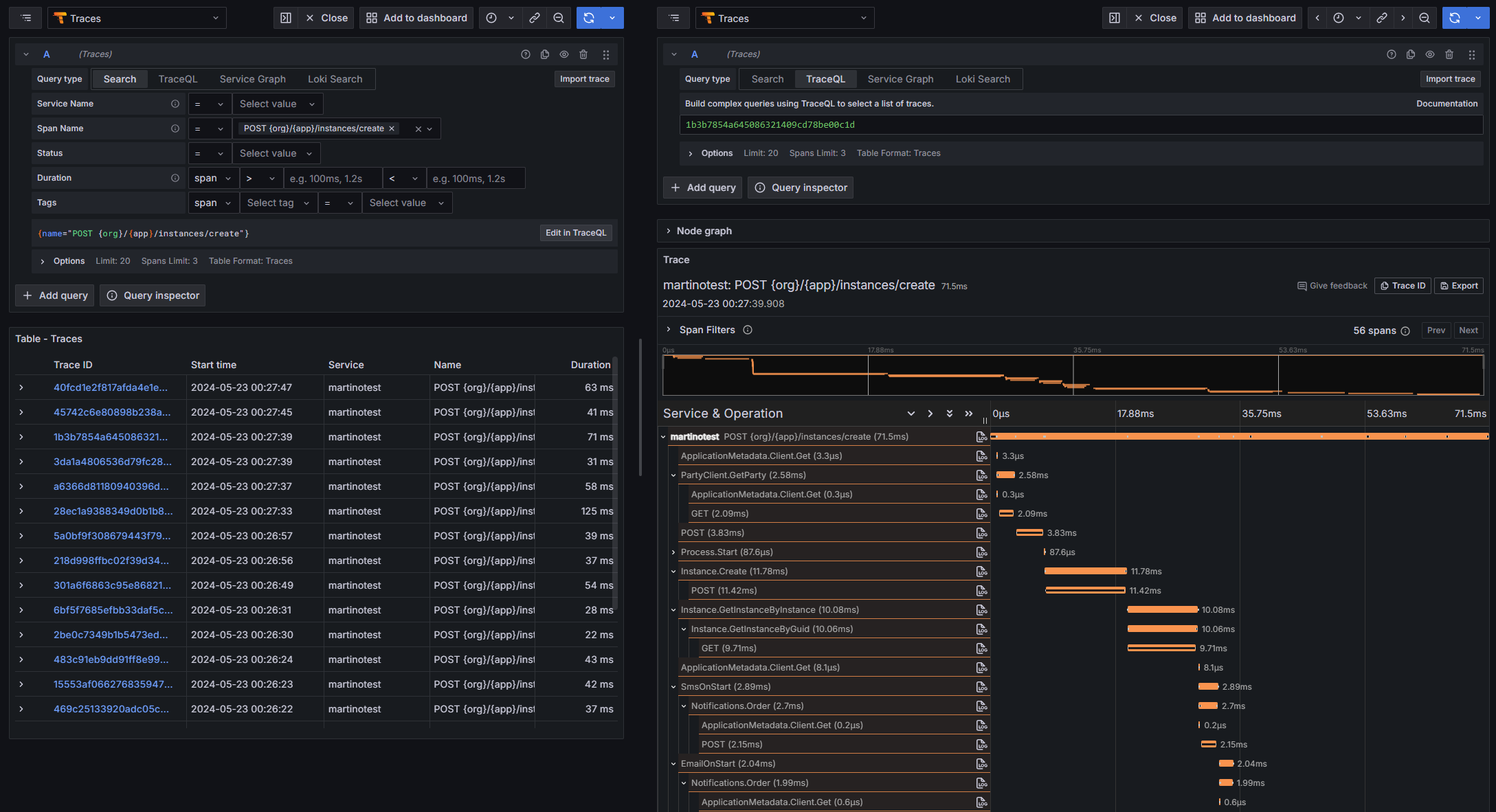Toggle visibility eye of right query A
The height and width of the screenshot is (812, 1496).
(x=1430, y=54)
